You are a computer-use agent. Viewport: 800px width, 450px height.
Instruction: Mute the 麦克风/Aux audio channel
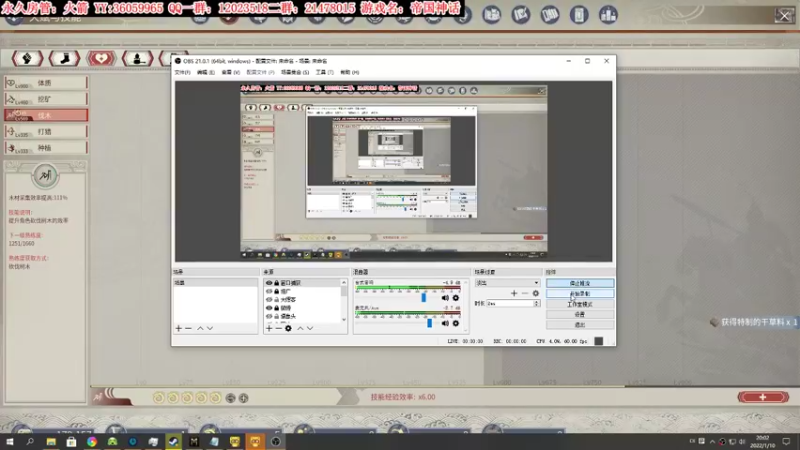pos(445,323)
